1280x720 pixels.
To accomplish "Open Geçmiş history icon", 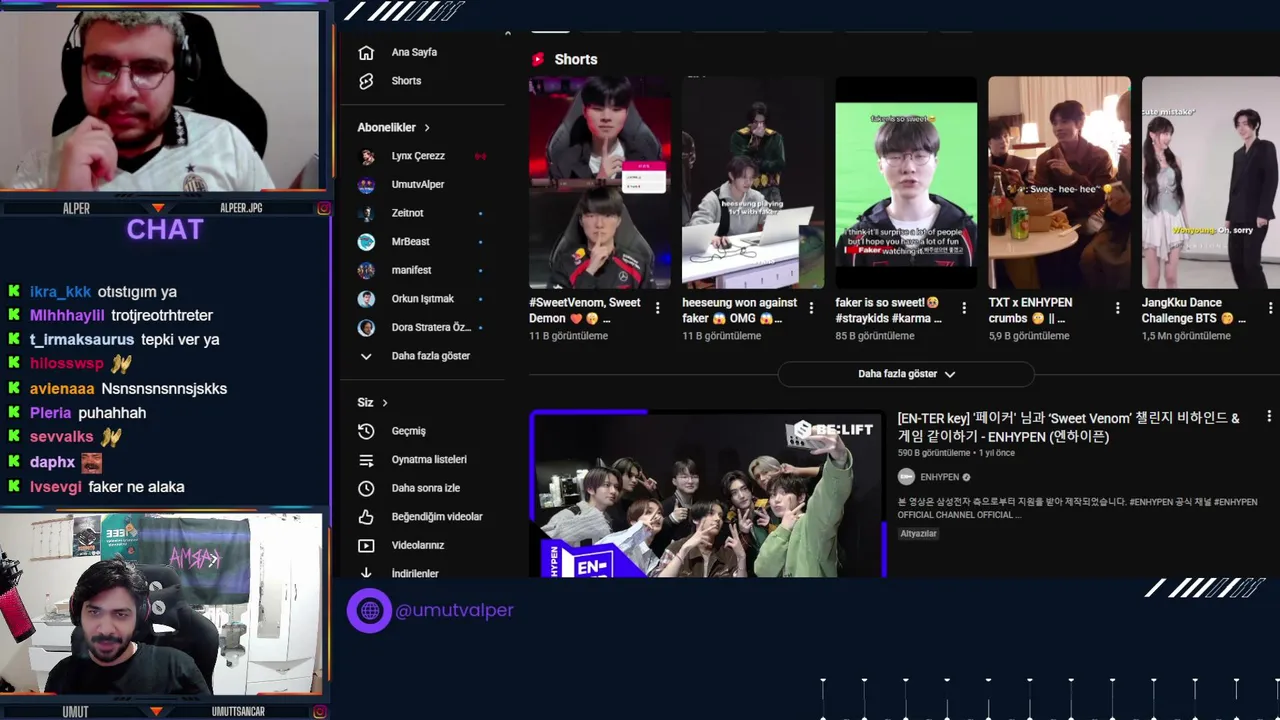I will [366, 431].
